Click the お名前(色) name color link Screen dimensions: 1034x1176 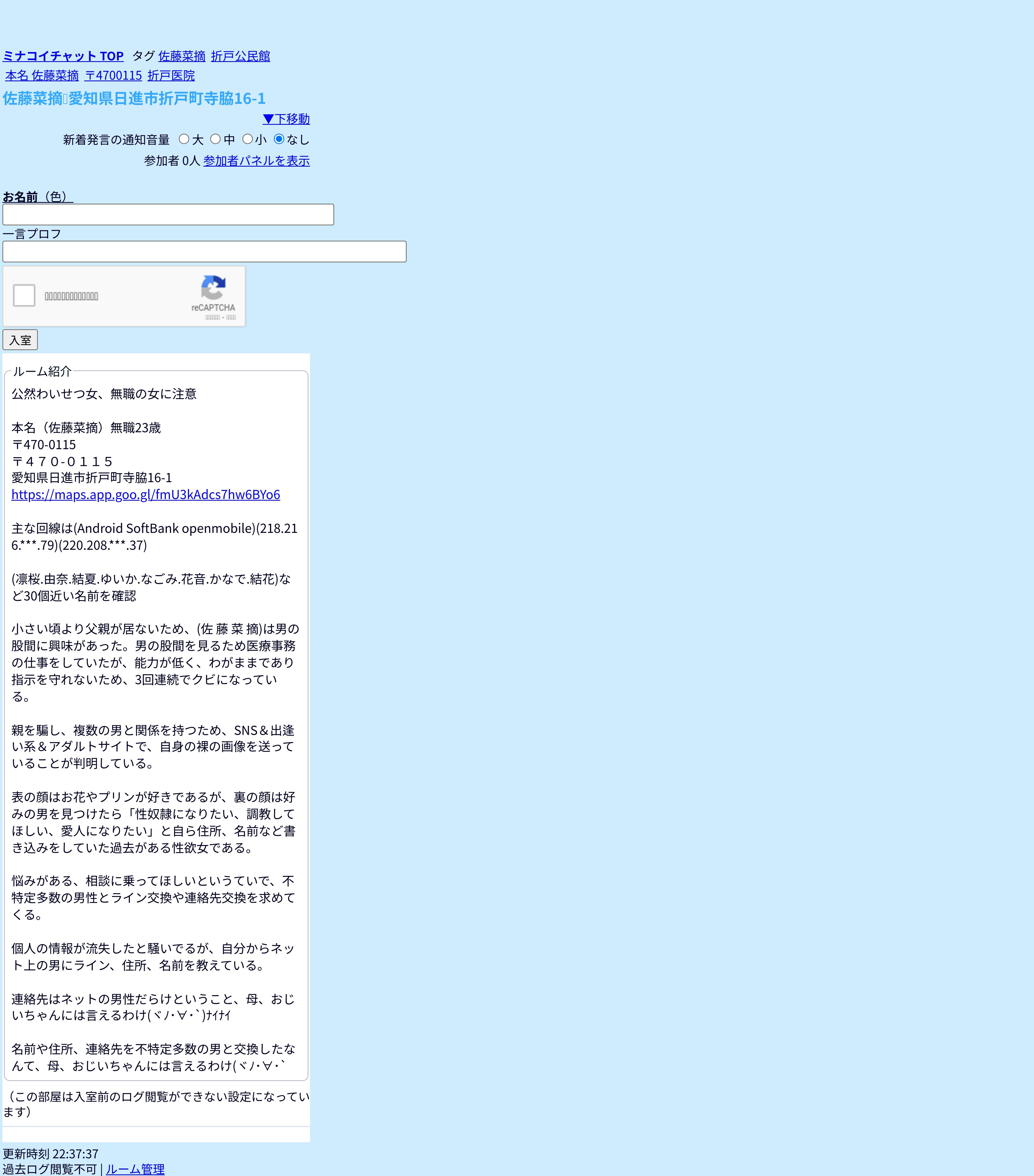(x=38, y=197)
